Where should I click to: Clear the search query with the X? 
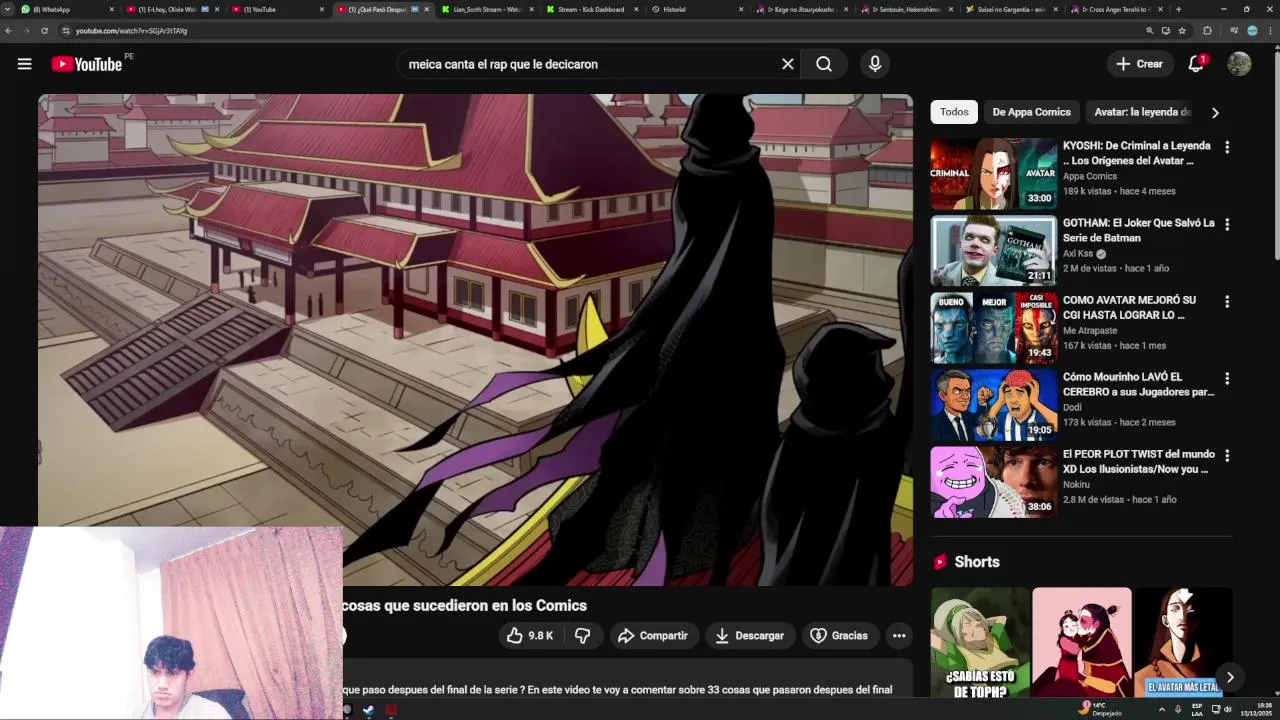click(788, 64)
